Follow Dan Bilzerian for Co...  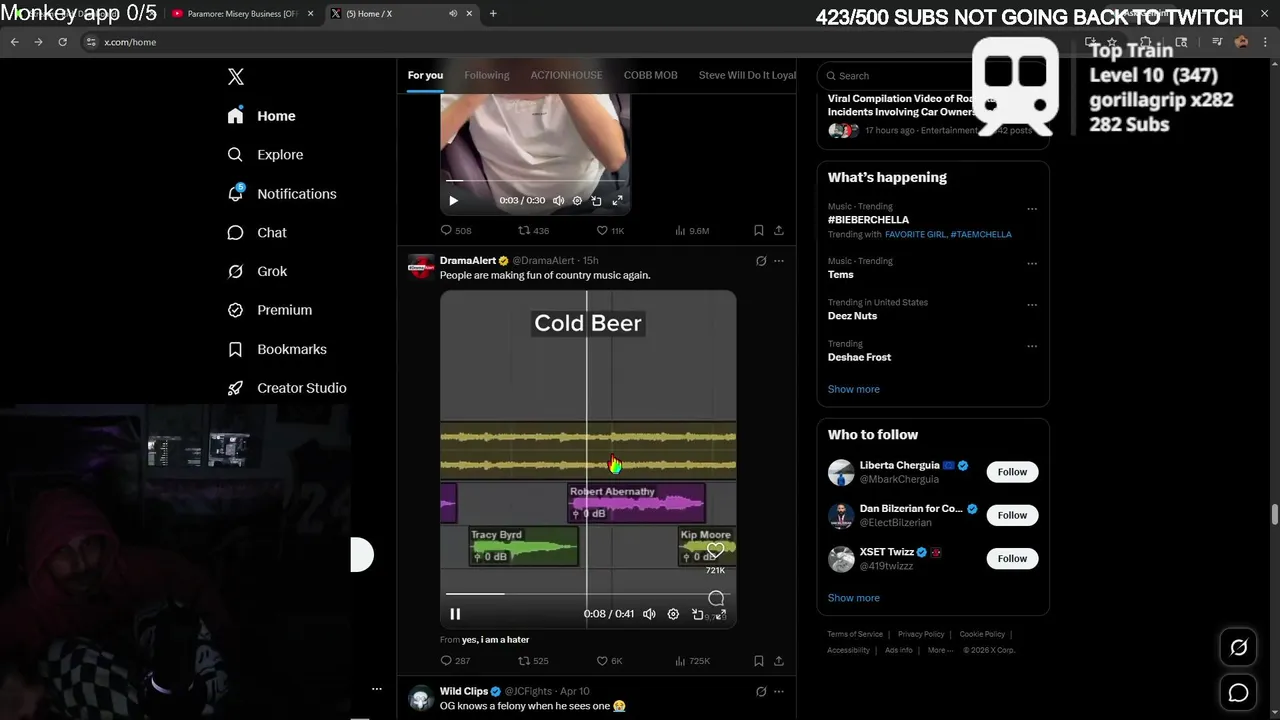[x=1012, y=515]
